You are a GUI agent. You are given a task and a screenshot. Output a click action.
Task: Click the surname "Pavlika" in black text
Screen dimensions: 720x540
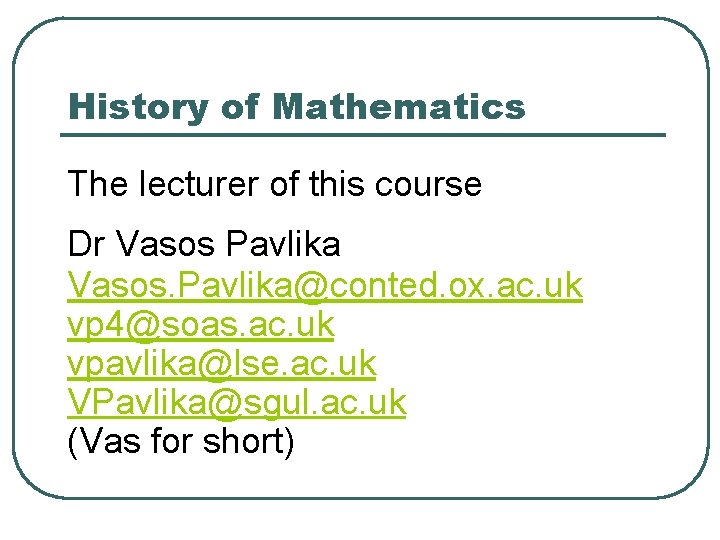click(284, 244)
